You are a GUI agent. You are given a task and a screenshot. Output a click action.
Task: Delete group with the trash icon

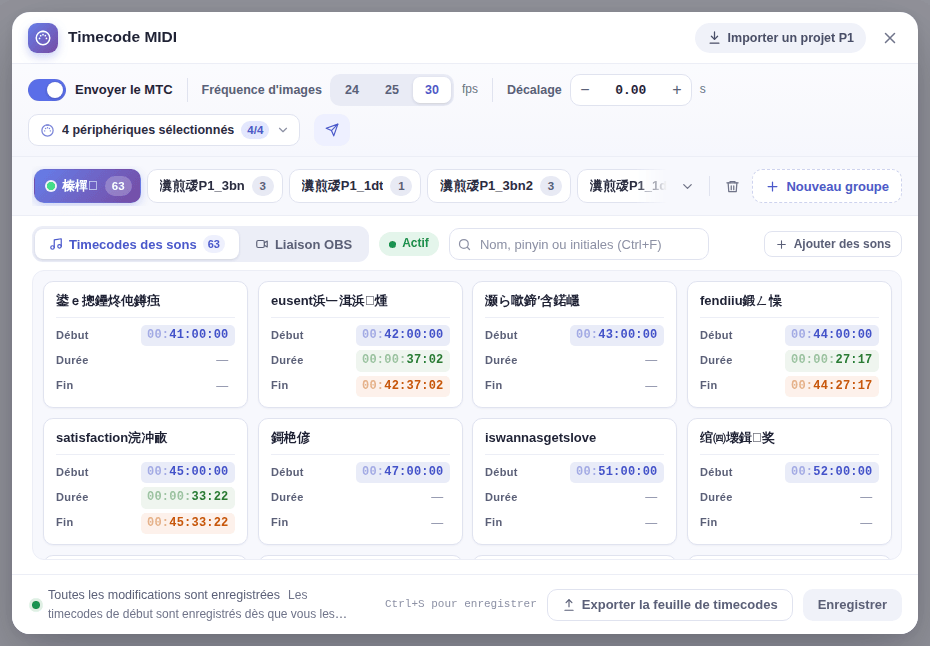[x=732, y=186]
